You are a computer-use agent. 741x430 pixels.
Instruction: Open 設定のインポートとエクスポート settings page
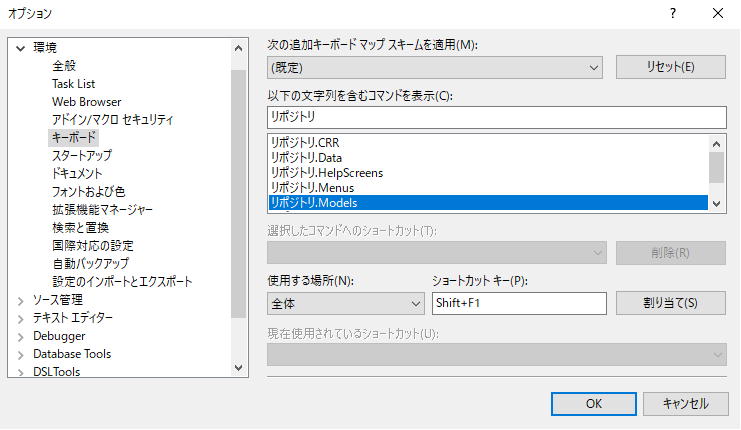tap(122, 282)
